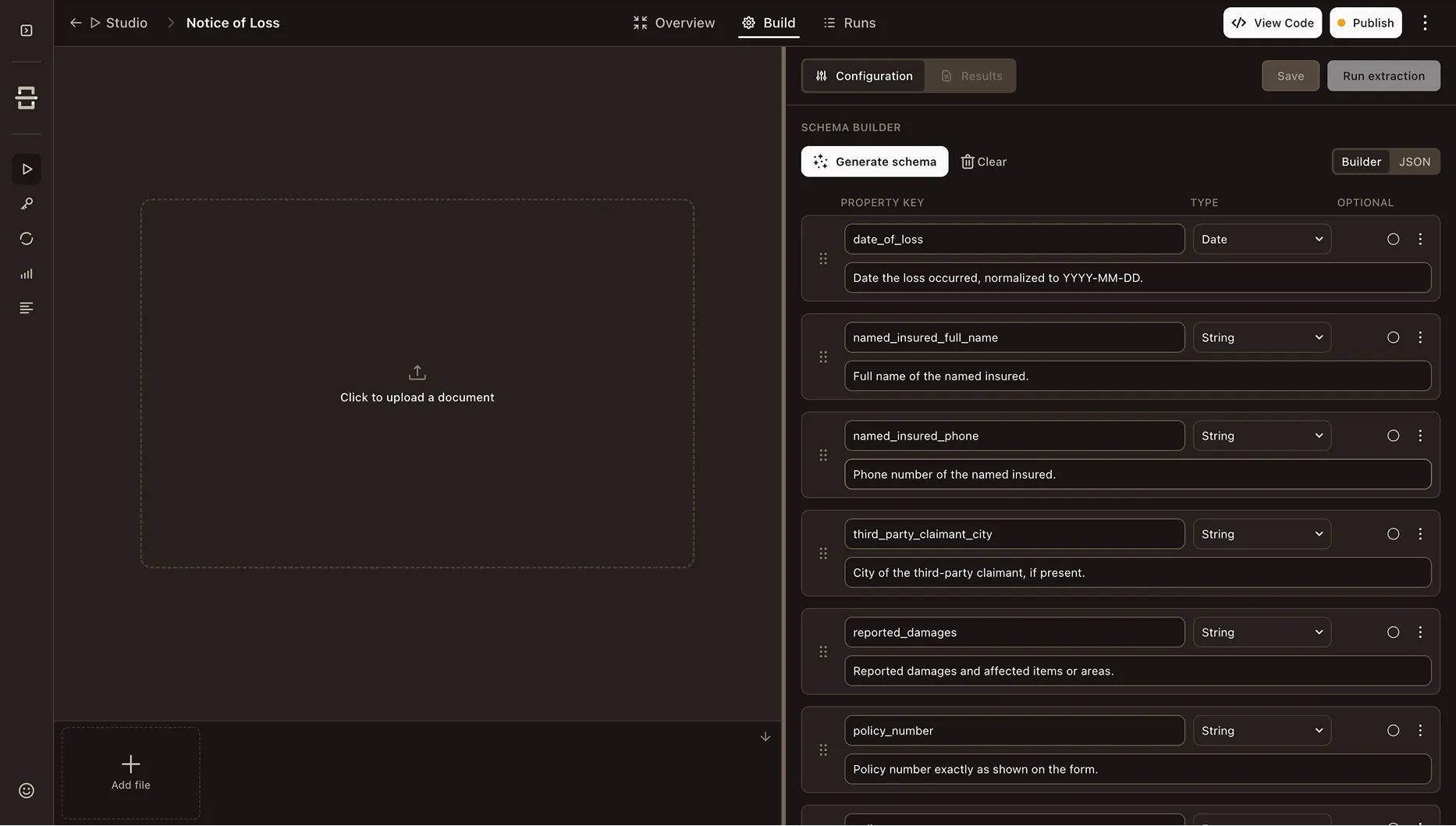Select the play icon in left sidebar

(x=27, y=169)
